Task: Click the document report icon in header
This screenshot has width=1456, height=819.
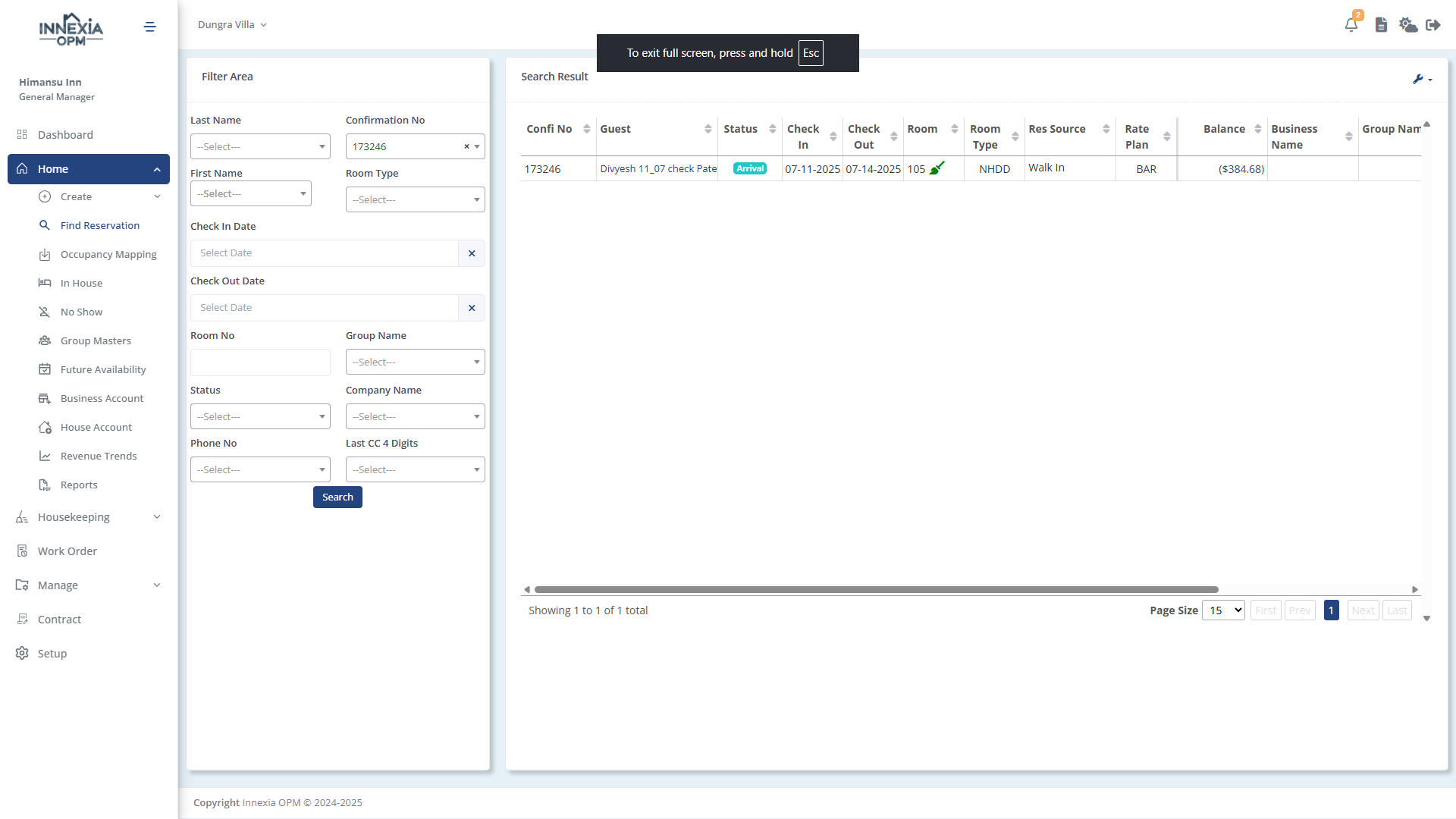Action: tap(1381, 25)
